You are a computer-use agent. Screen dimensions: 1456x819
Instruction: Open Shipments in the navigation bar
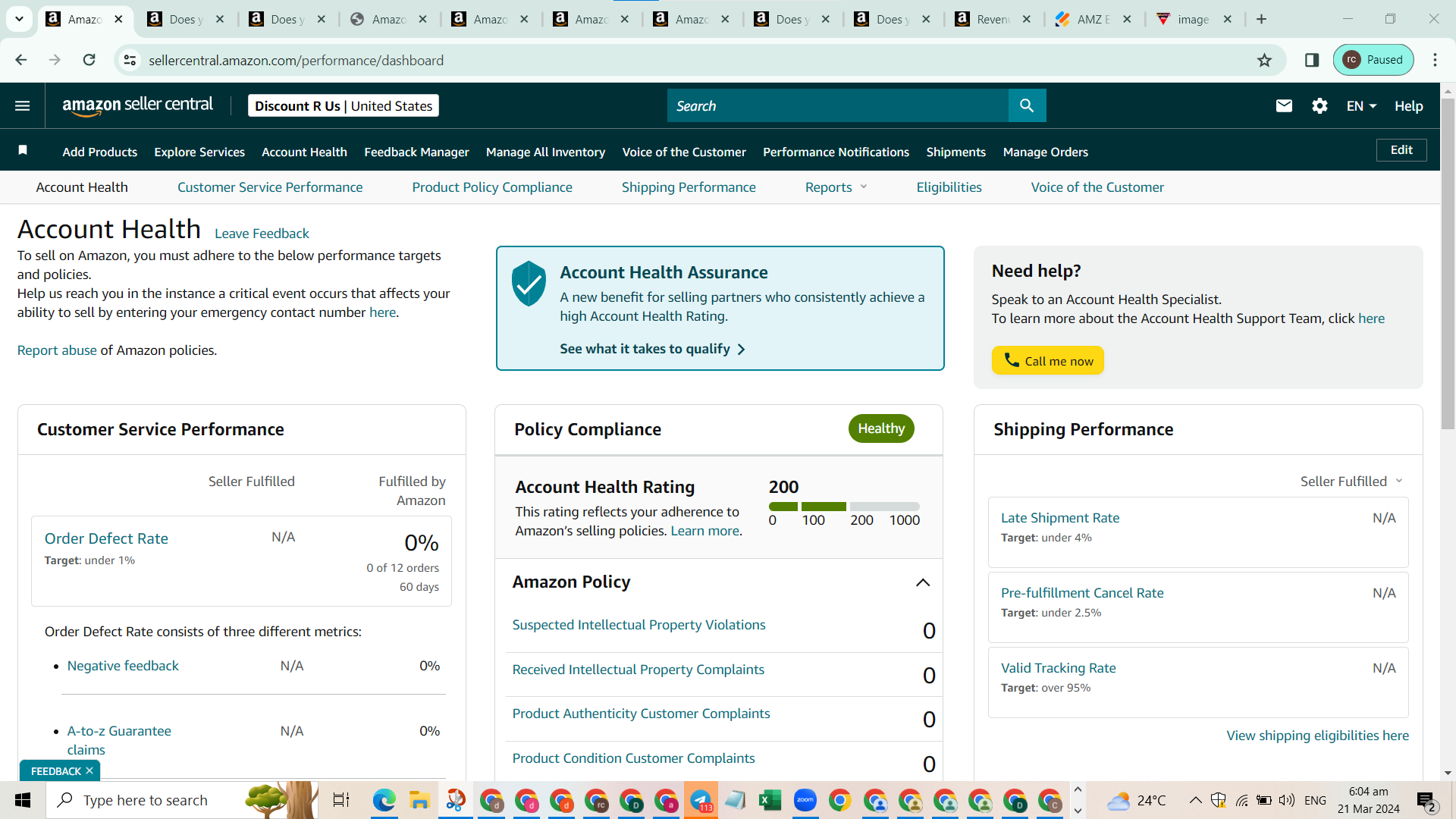coord(956,152)
